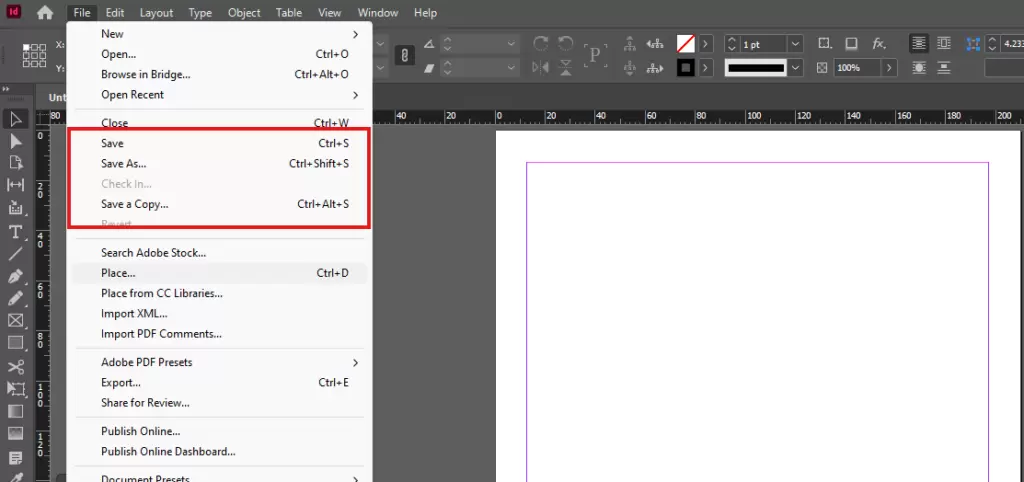Viewport: 1024px width, 482px height.
Task: Choose the Scissors tool
Action: tap(16, 367)
